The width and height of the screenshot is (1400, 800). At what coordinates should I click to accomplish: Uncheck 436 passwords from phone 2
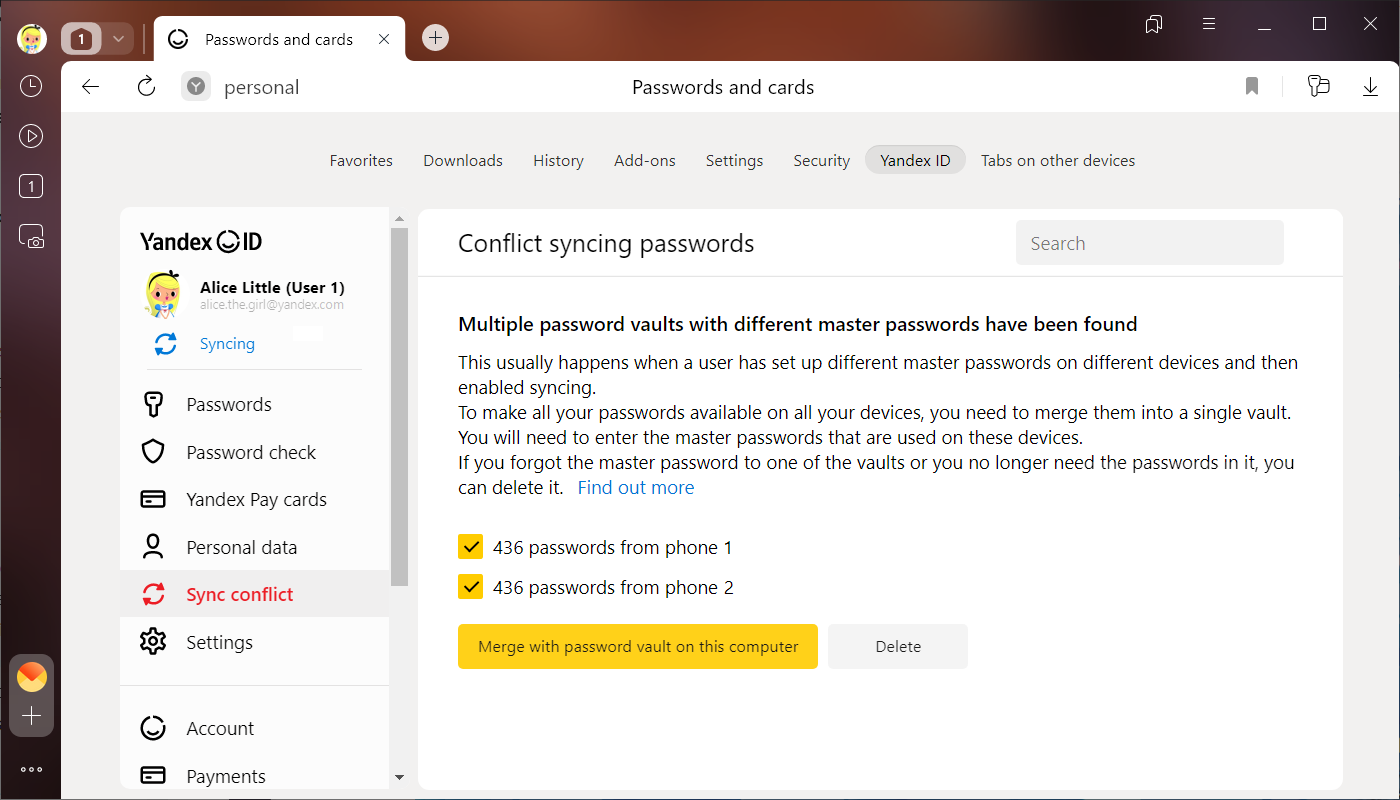[470, 587]
